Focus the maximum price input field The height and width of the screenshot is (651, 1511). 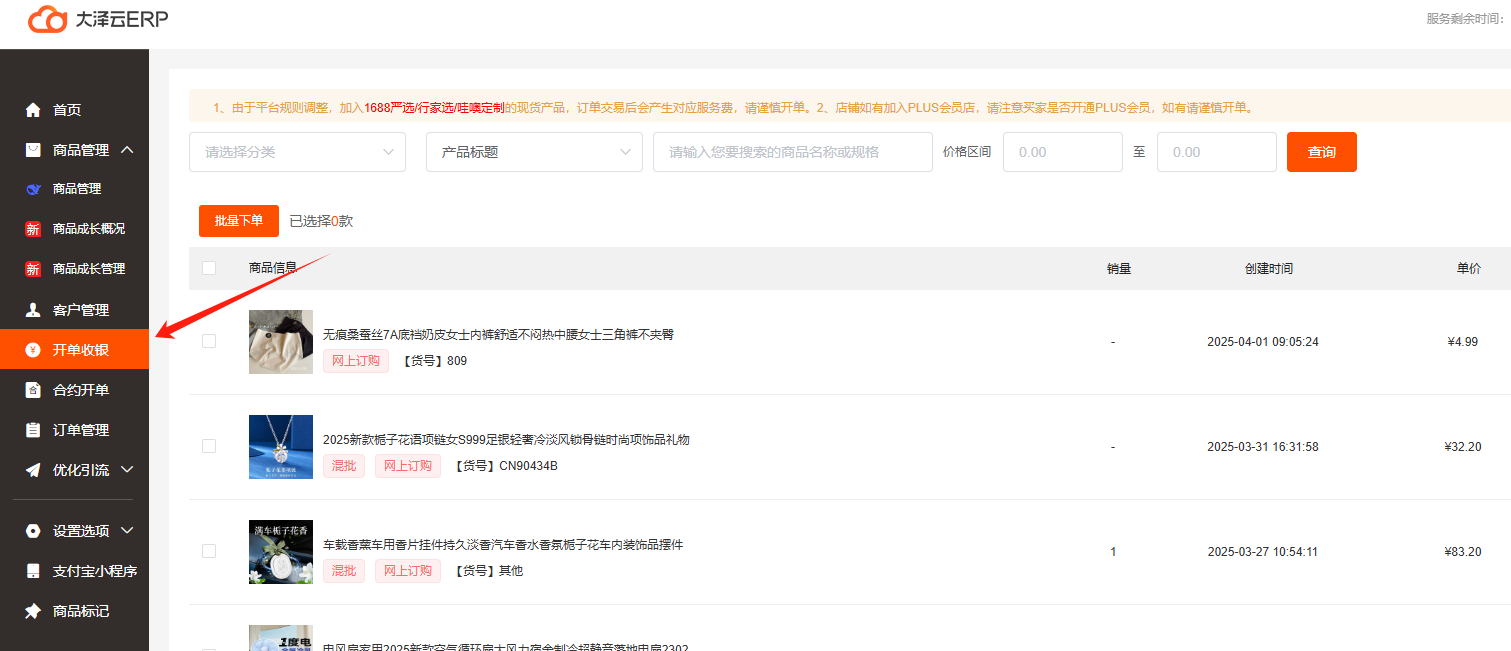(1217, 152)
